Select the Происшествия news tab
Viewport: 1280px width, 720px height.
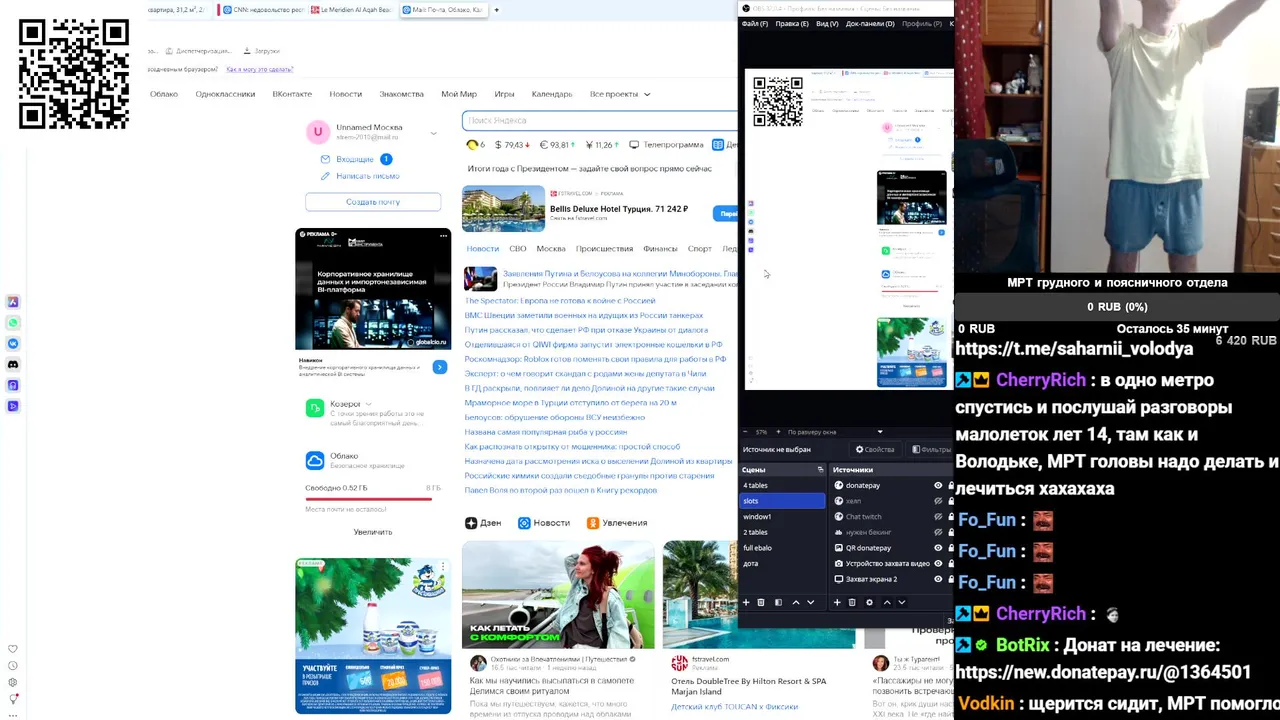(x=604, y=248)
